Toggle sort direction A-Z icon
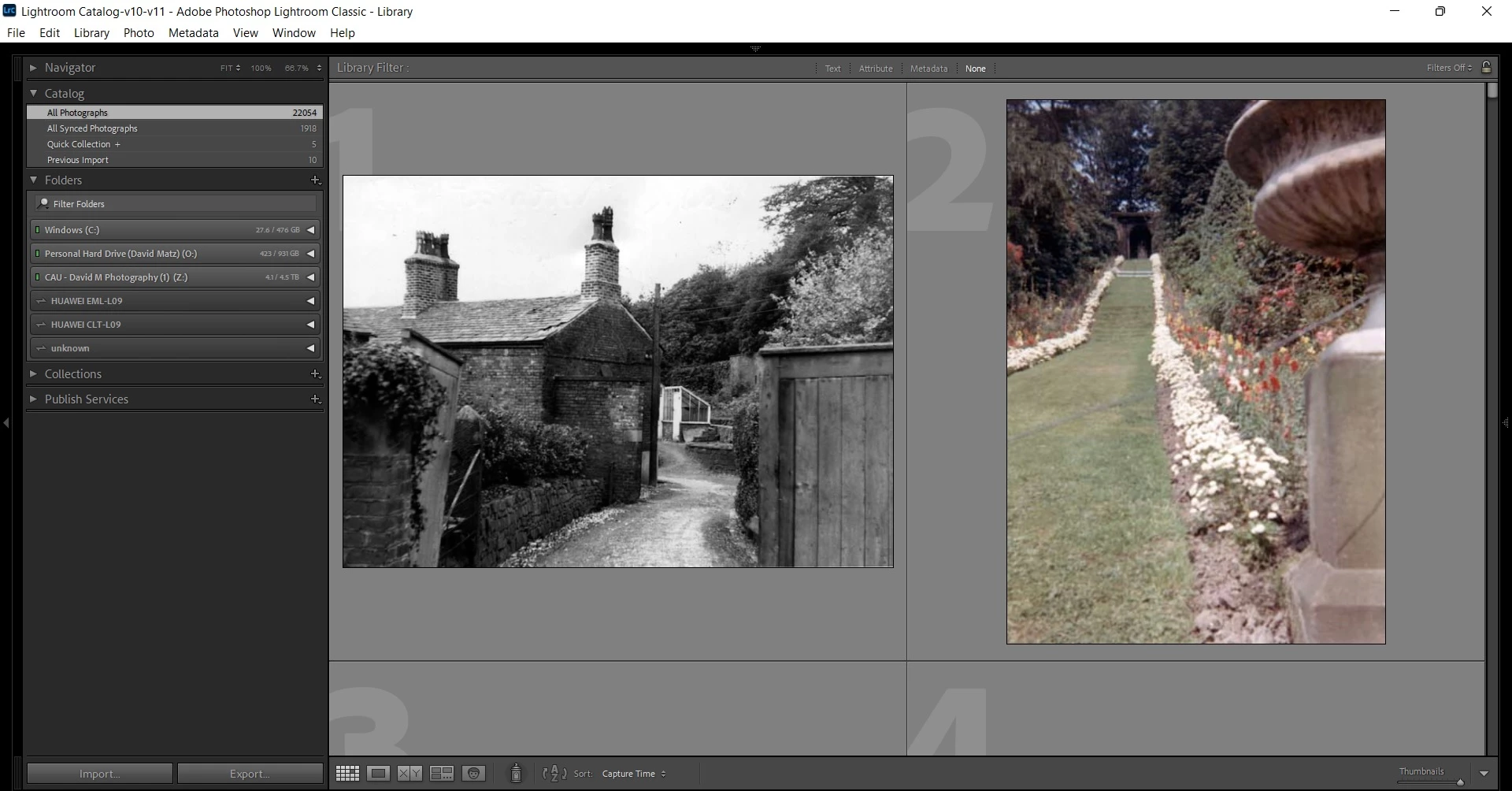The height and width of the screenshot is (791, 1512). pyautogui.click(x=554, y=774)
